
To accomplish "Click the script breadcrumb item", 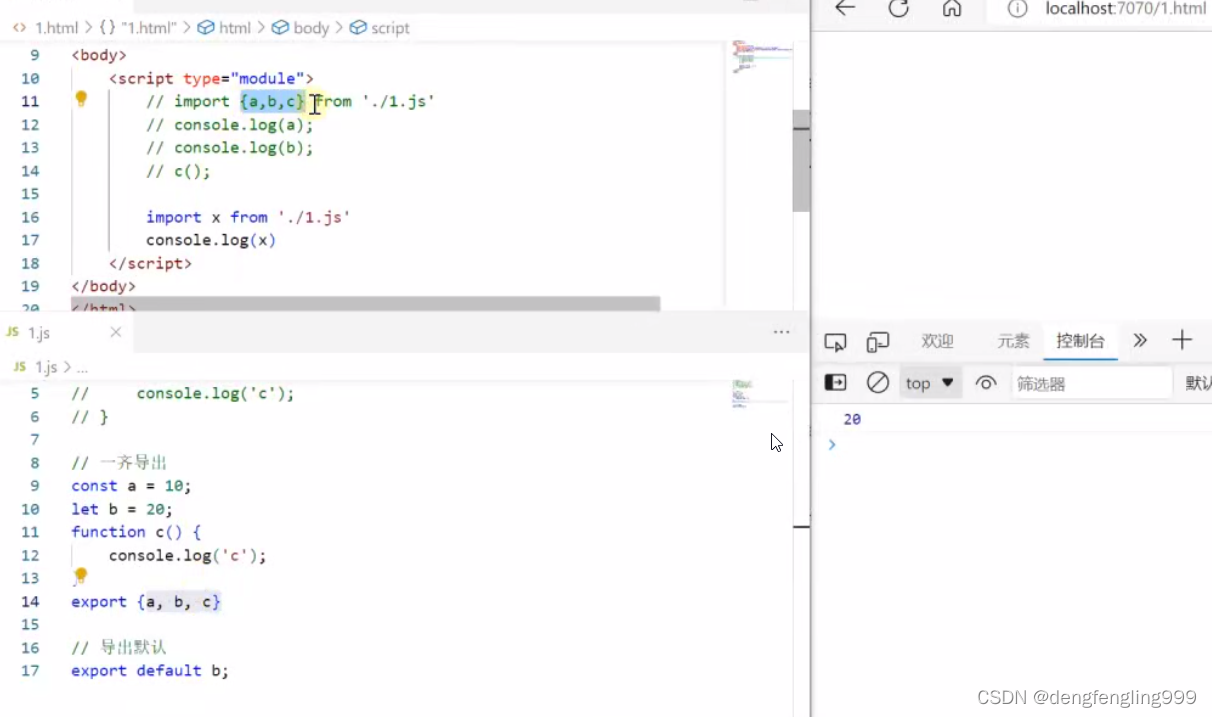I will click(x=380, y=27).
